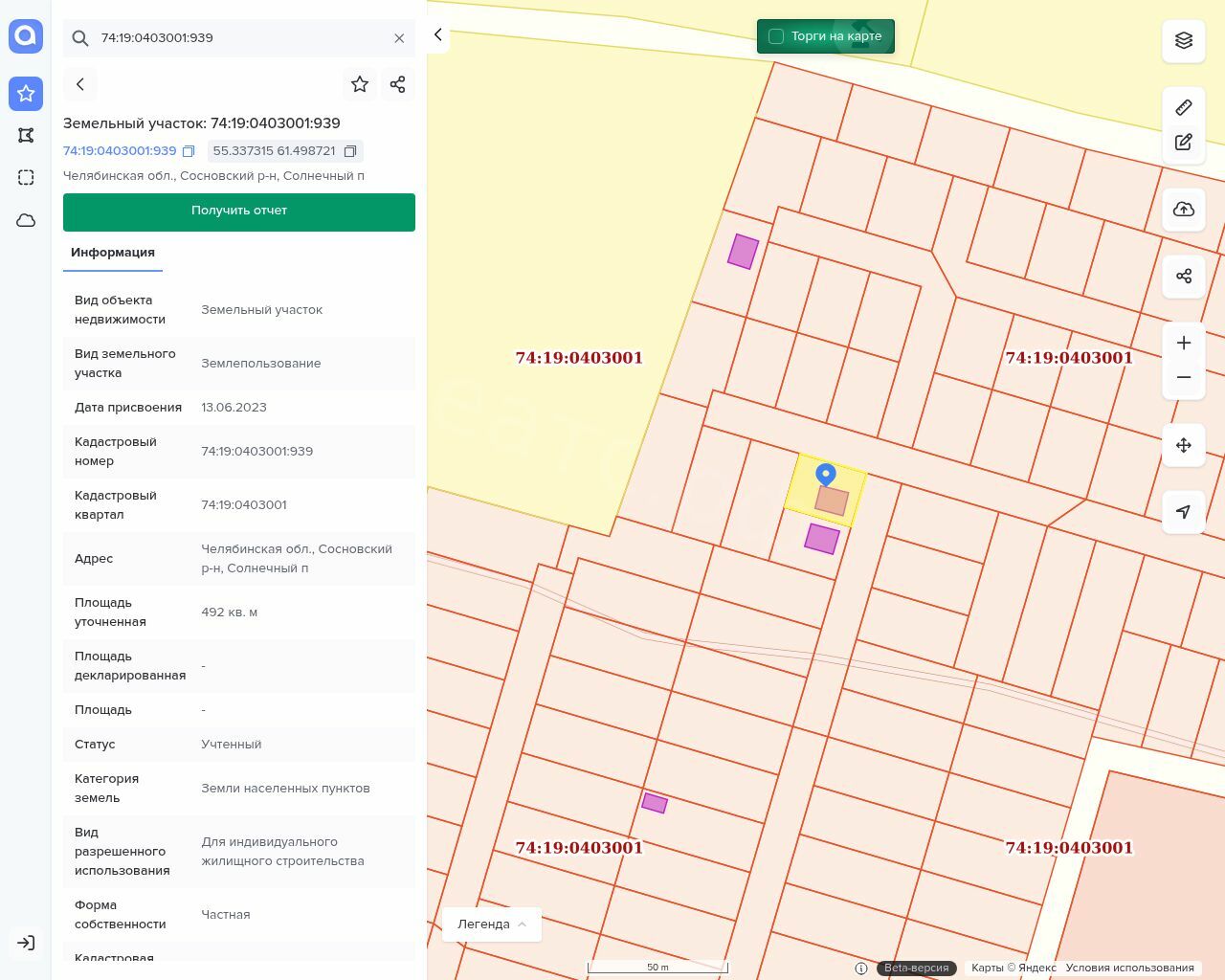The width and height of the screenshot is (1225, 980).
Task: Activate the map drawing edit tool
Action: 1184,143
